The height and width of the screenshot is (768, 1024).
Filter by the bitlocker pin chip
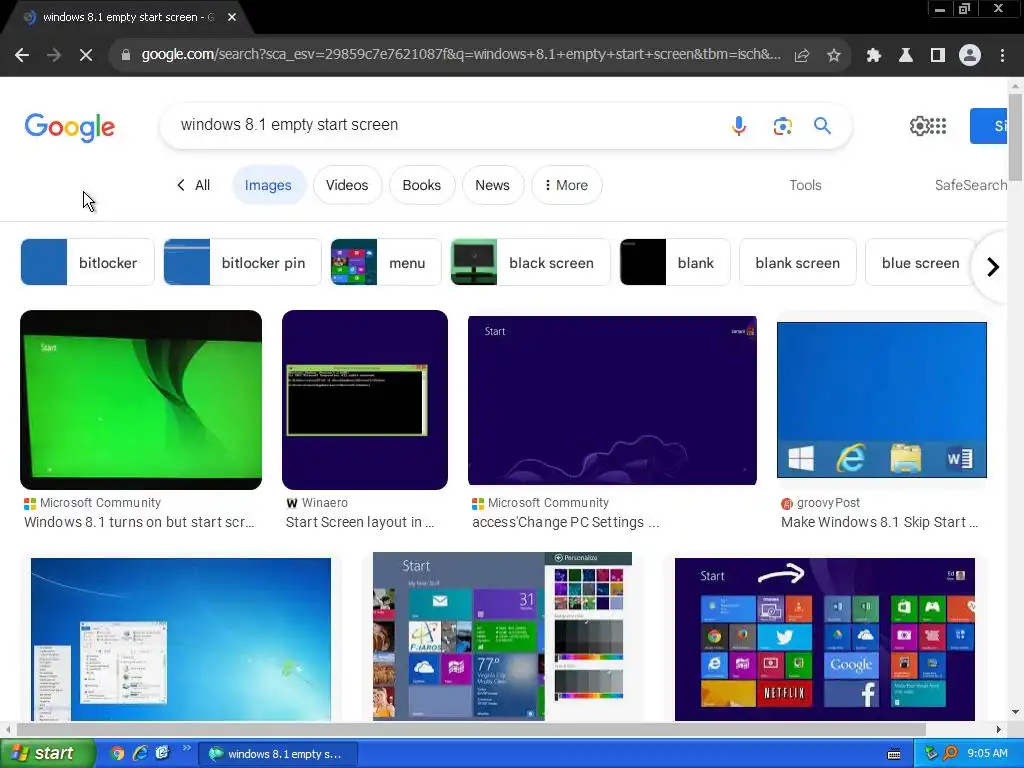click(242, 263)
